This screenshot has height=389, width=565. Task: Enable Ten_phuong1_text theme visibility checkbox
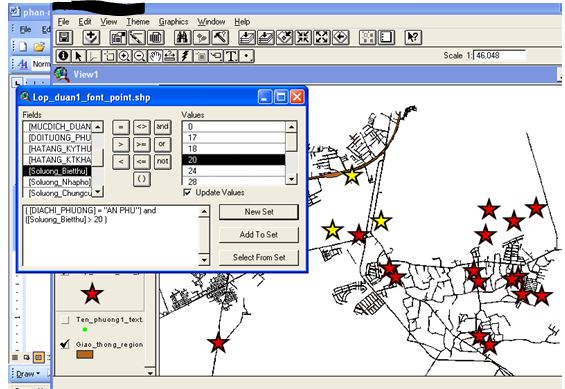coord(65,320)
